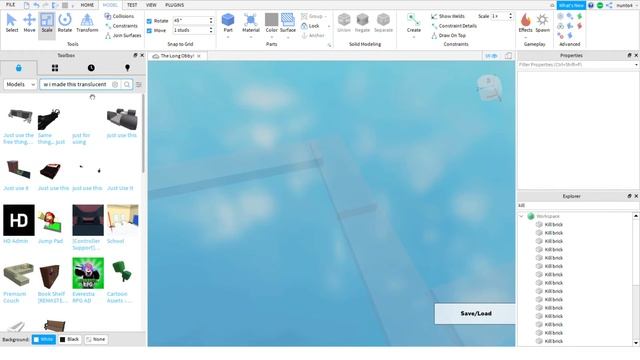Select Black toolbox background
Screen dimensions: 640x360
[x=69, y=339]
